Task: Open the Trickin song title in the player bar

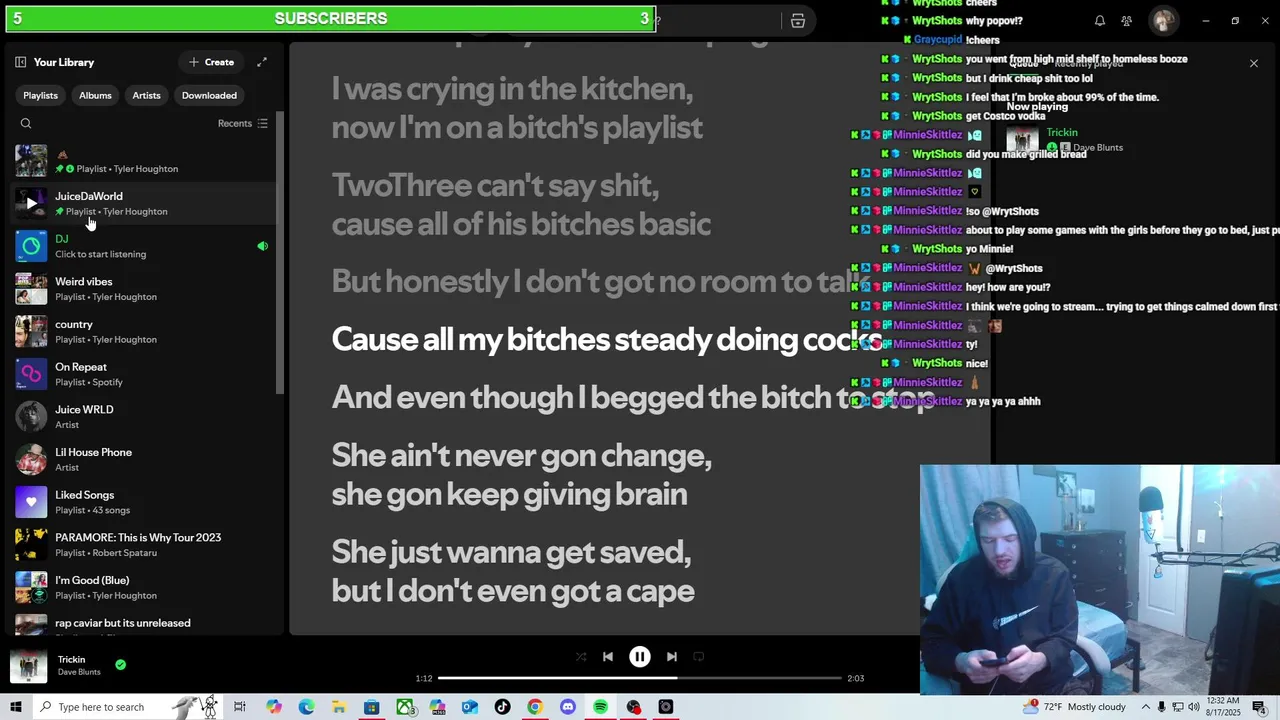Action: pos(71,660)
